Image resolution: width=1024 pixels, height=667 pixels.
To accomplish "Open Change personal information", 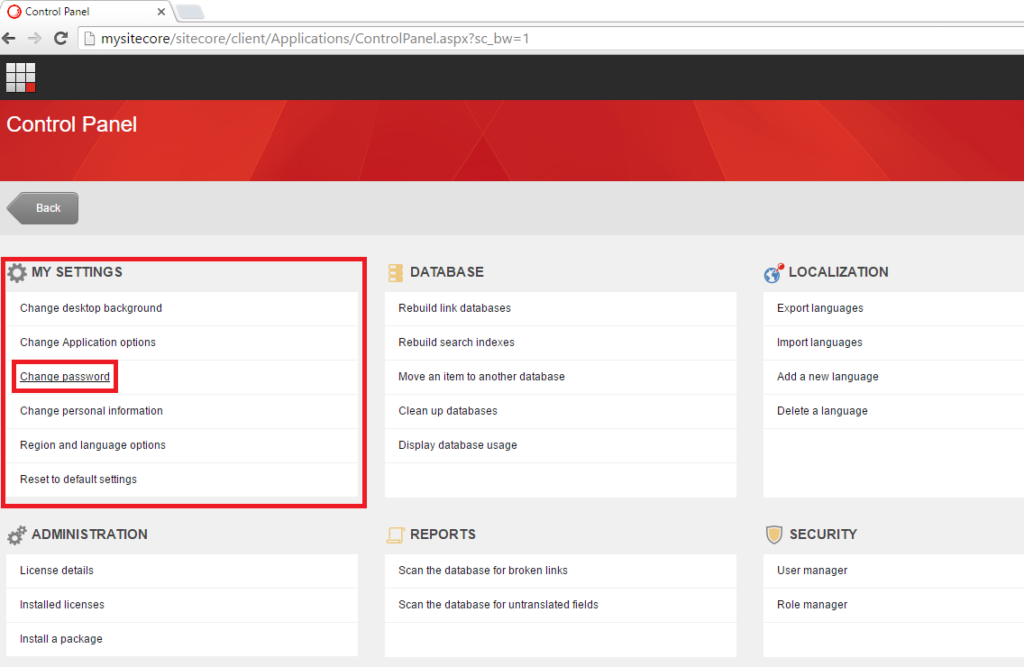I will [91, 411].
